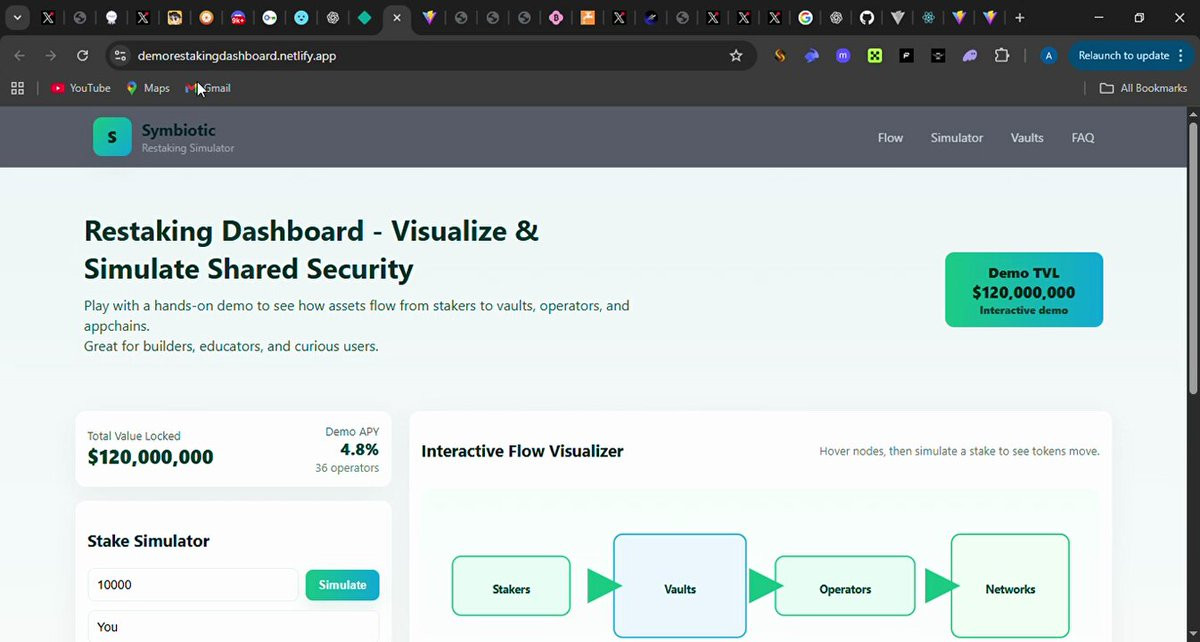Screen dimensions: 1200x642
Task: Select the Networks flow node
Action: (1010, 586)
